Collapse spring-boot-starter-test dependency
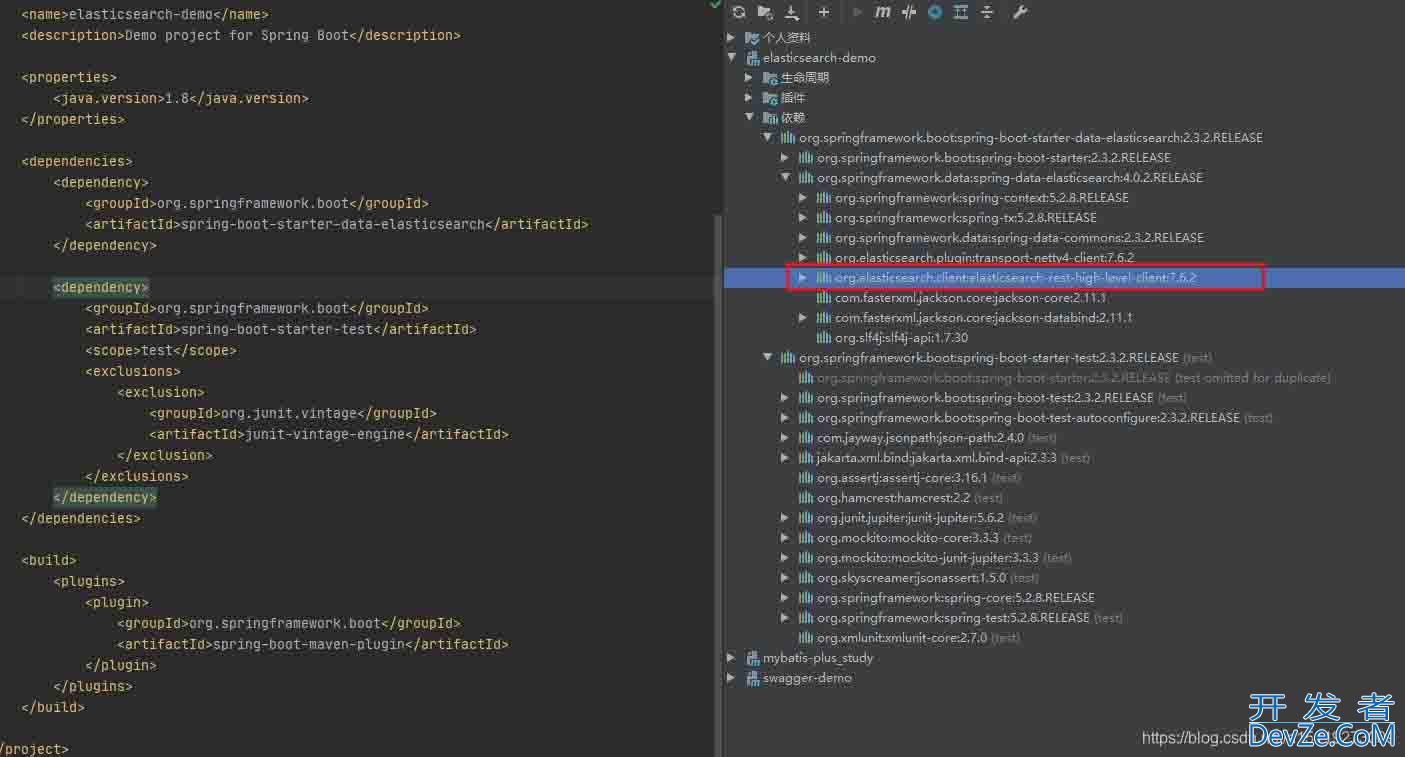Screen dimensions: 1405x757 767,357
